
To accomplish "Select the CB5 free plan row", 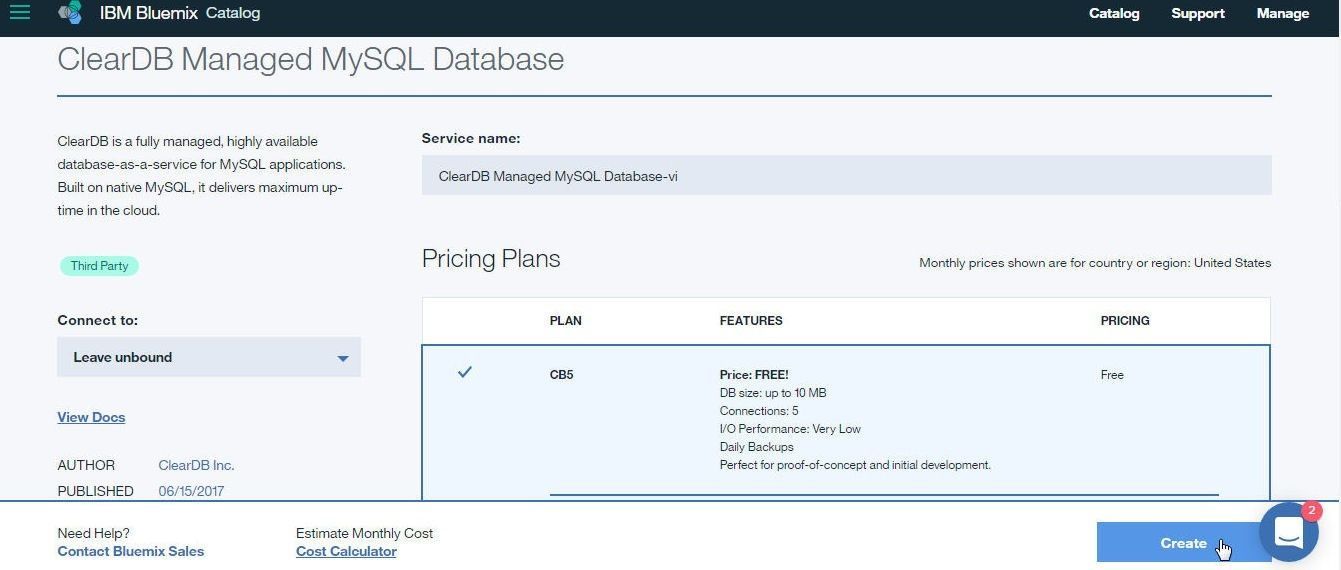I will (x=846, y=422).
